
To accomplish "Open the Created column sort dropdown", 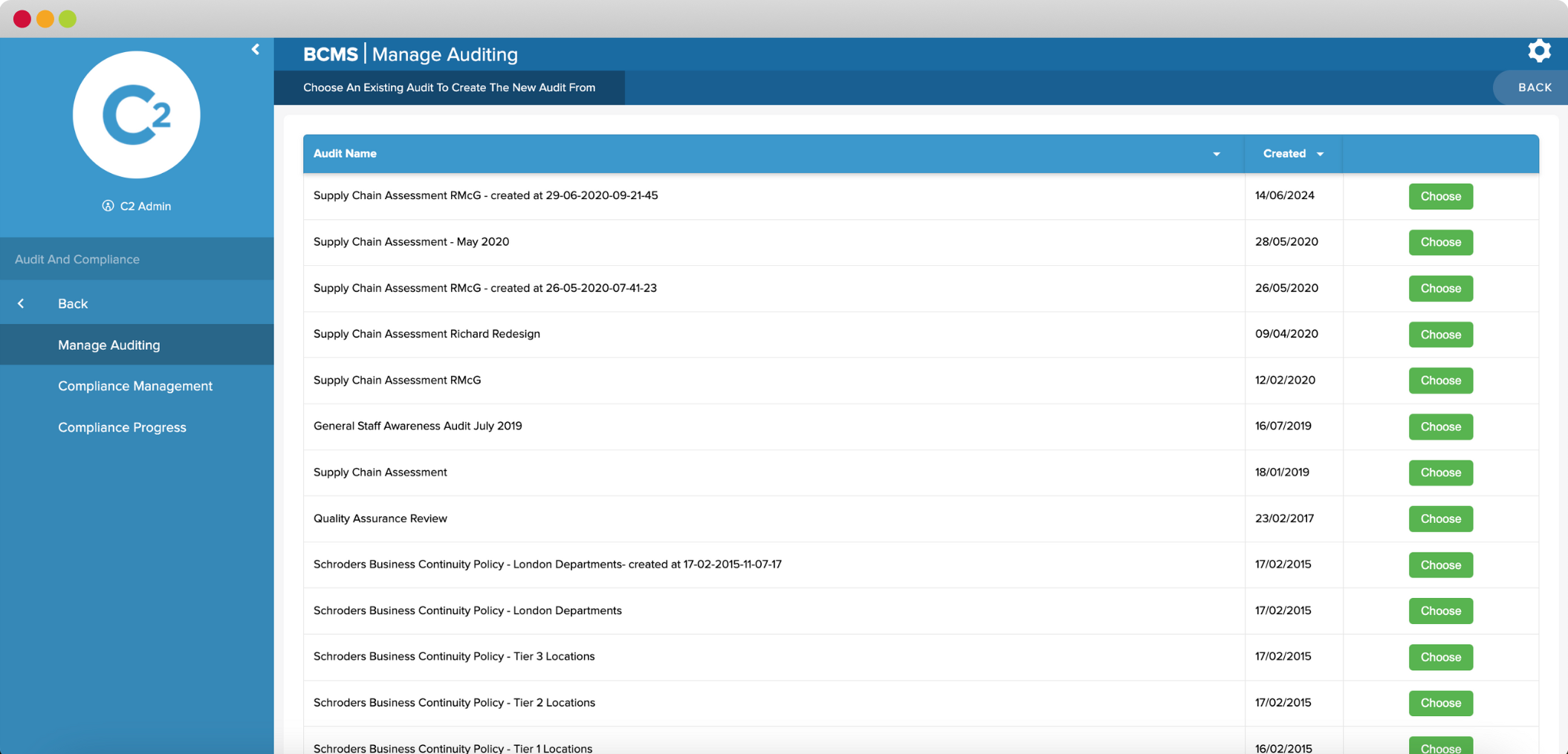I will coord(1321,154).
